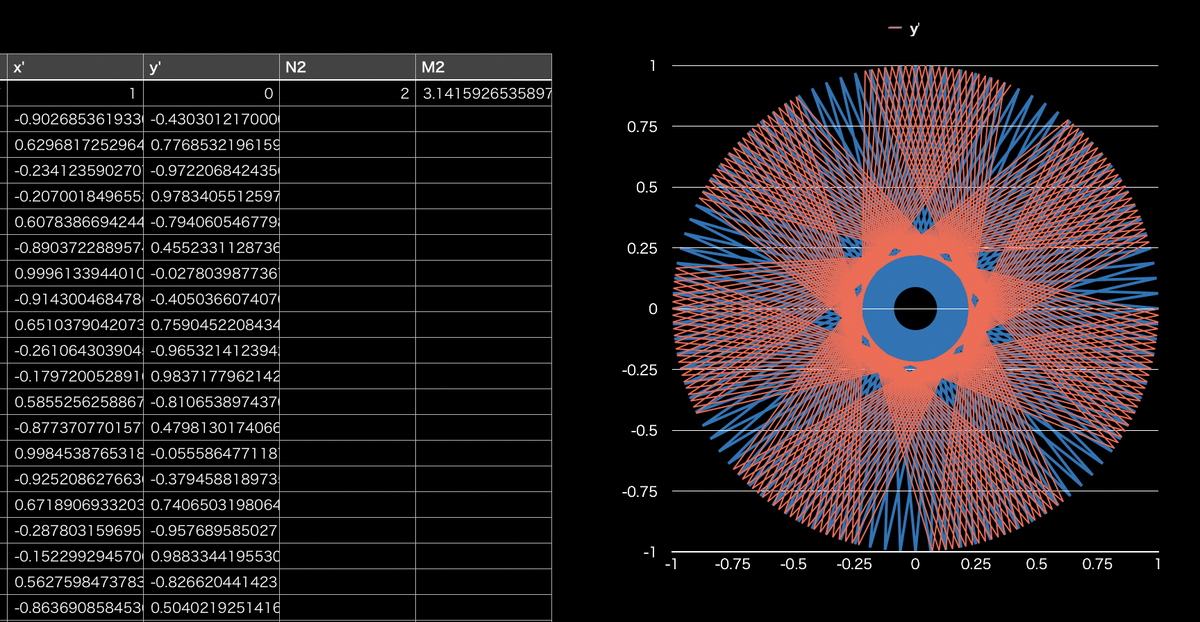Select cell starting with -0.90268536
The width and height of the screenshot is (1200, 622).
click(x=76, y=119)
